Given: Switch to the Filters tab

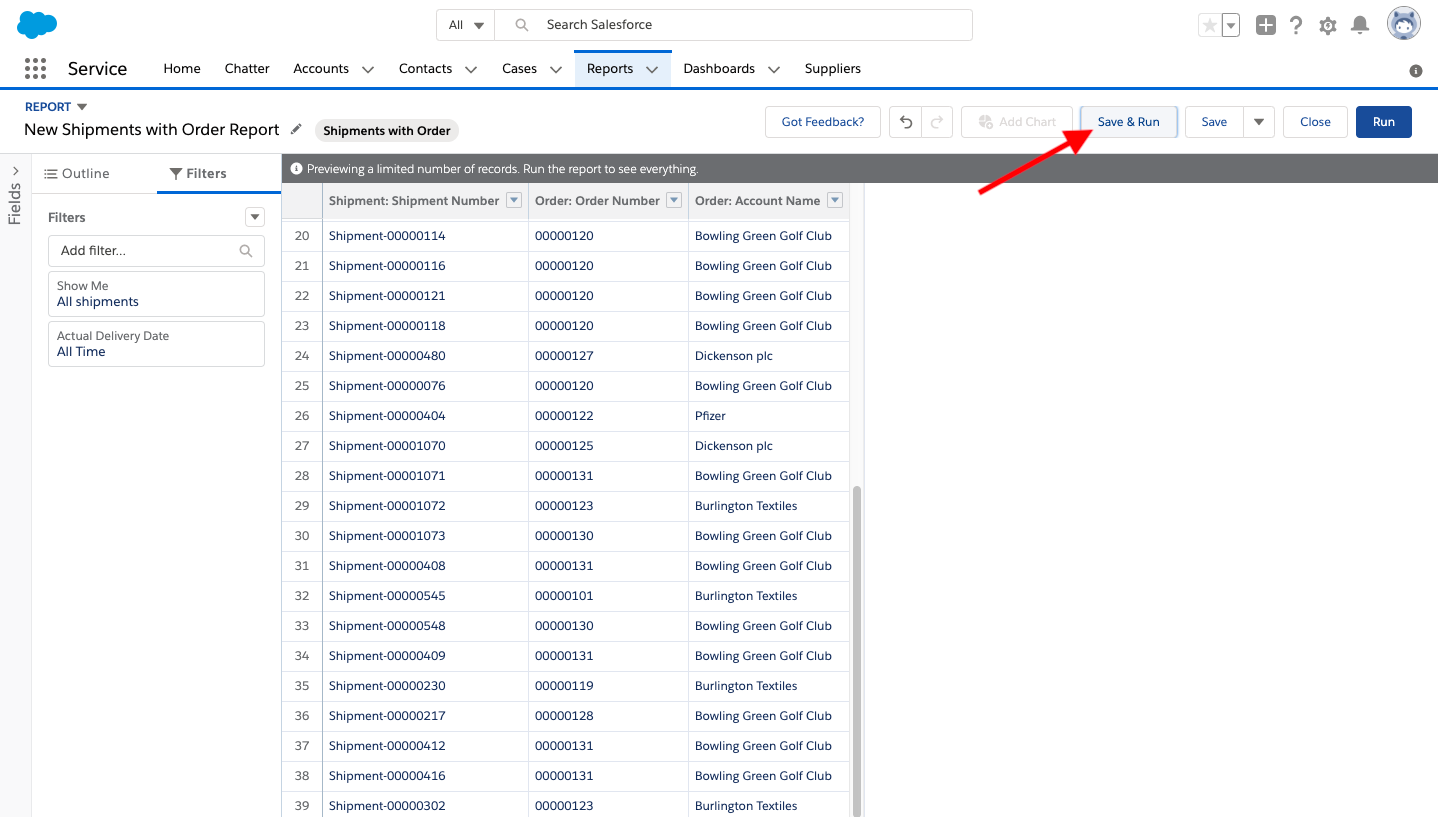Looking at the screenshot, I should click(x=198, y=173).
